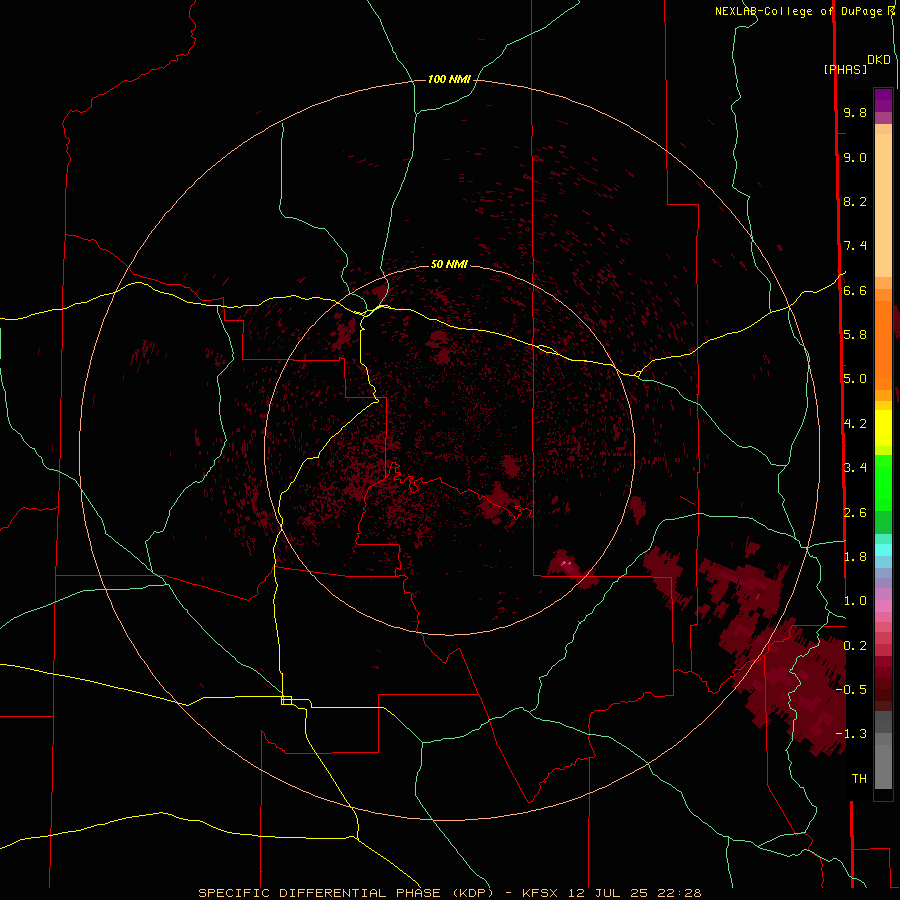This screenshot has width=900, height=900.
Task: Click the KFSX station identifier in caption
Action: (x=540, y=893)
